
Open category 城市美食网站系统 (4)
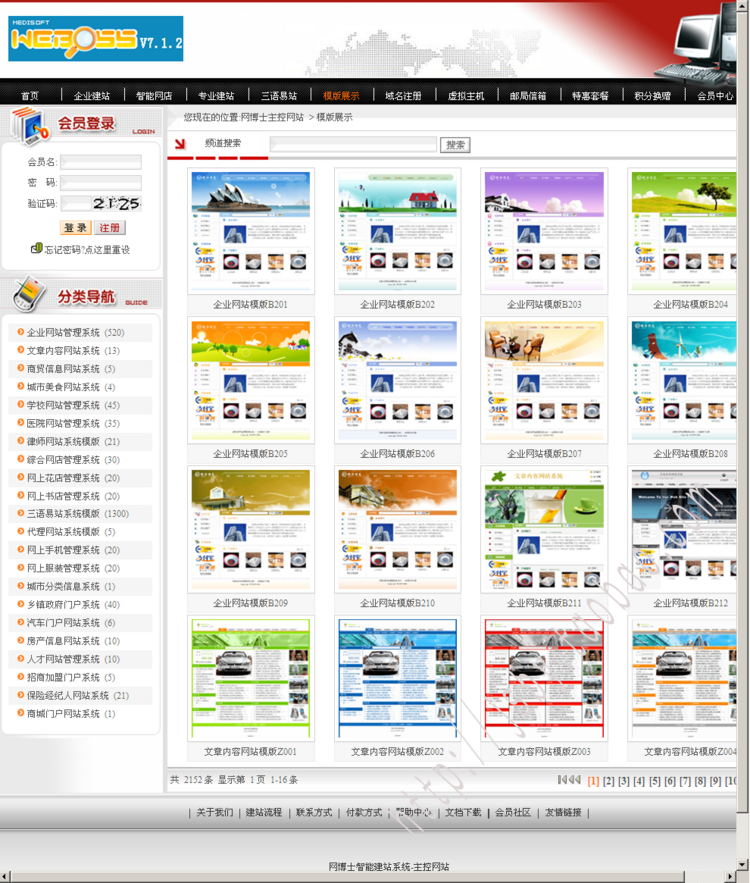coord(71,387)
